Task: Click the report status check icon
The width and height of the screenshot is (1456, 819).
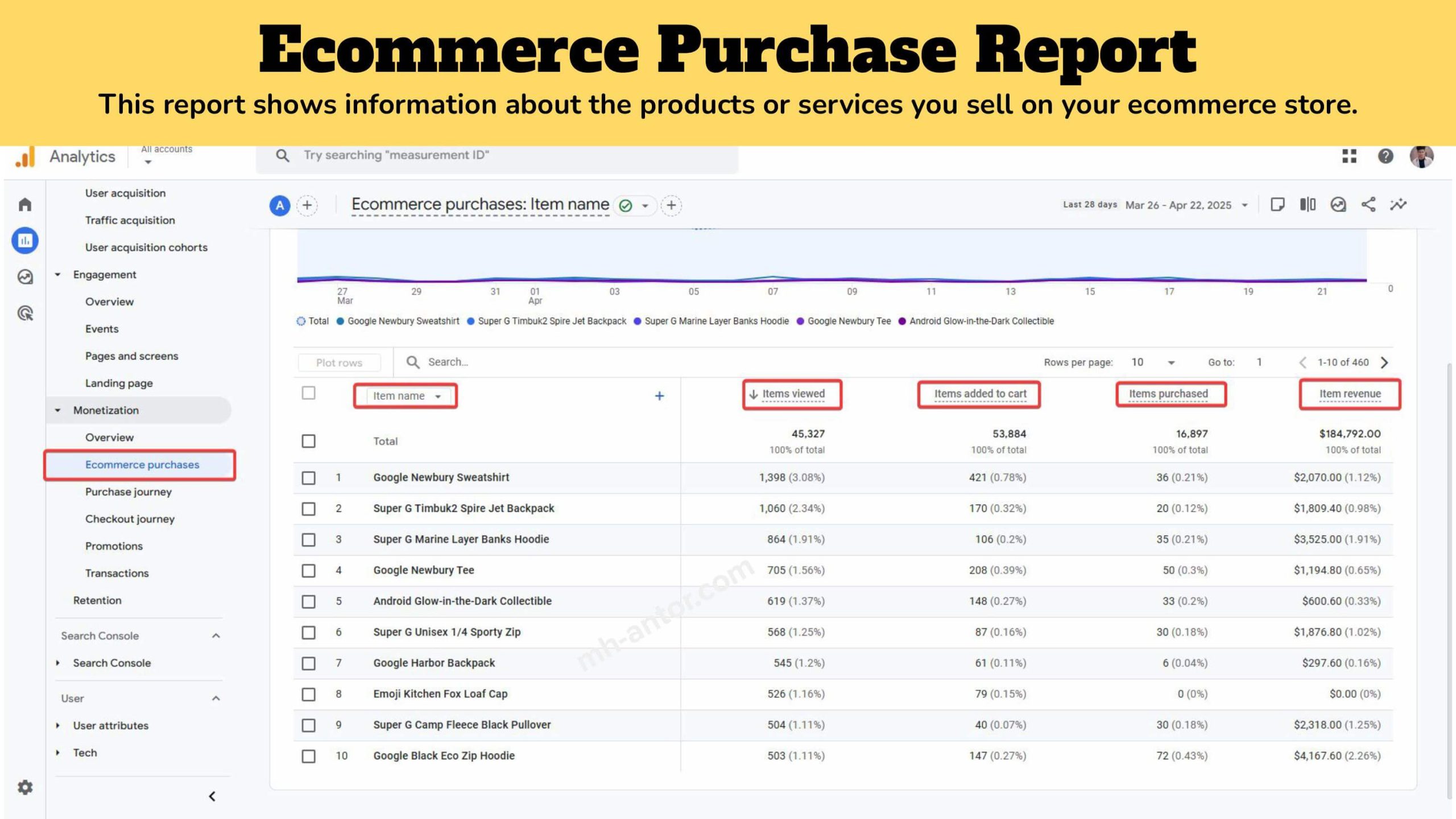Action: click(626, 205)
